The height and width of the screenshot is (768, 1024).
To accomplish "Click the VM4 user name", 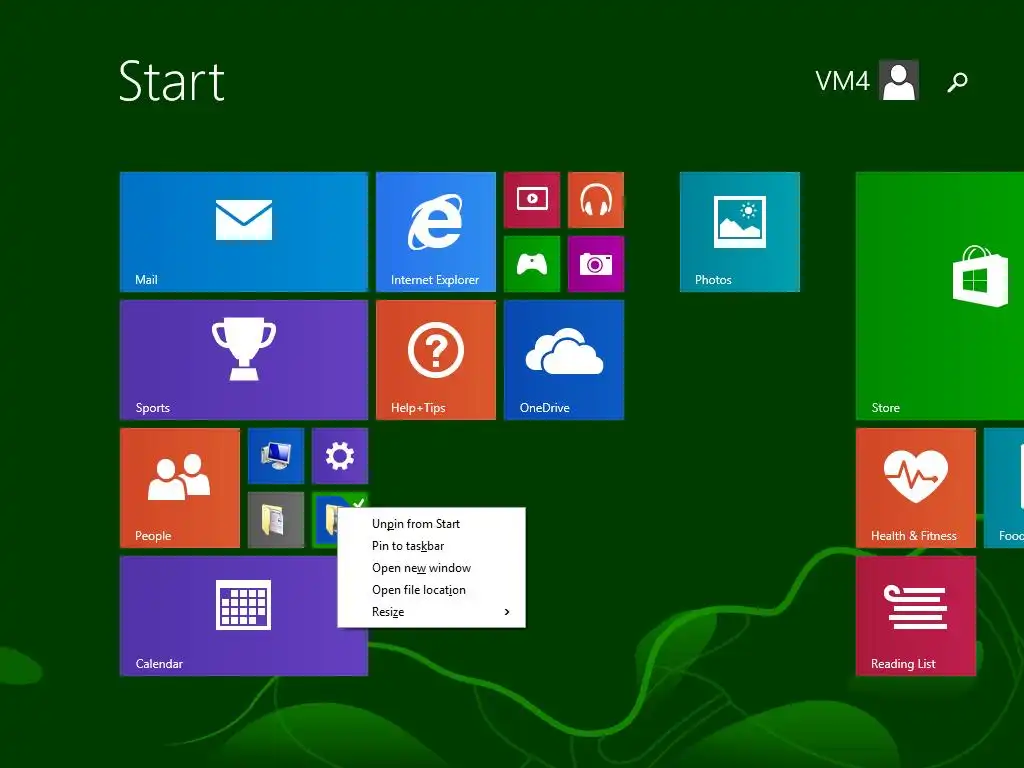I will tap(842, 81).
